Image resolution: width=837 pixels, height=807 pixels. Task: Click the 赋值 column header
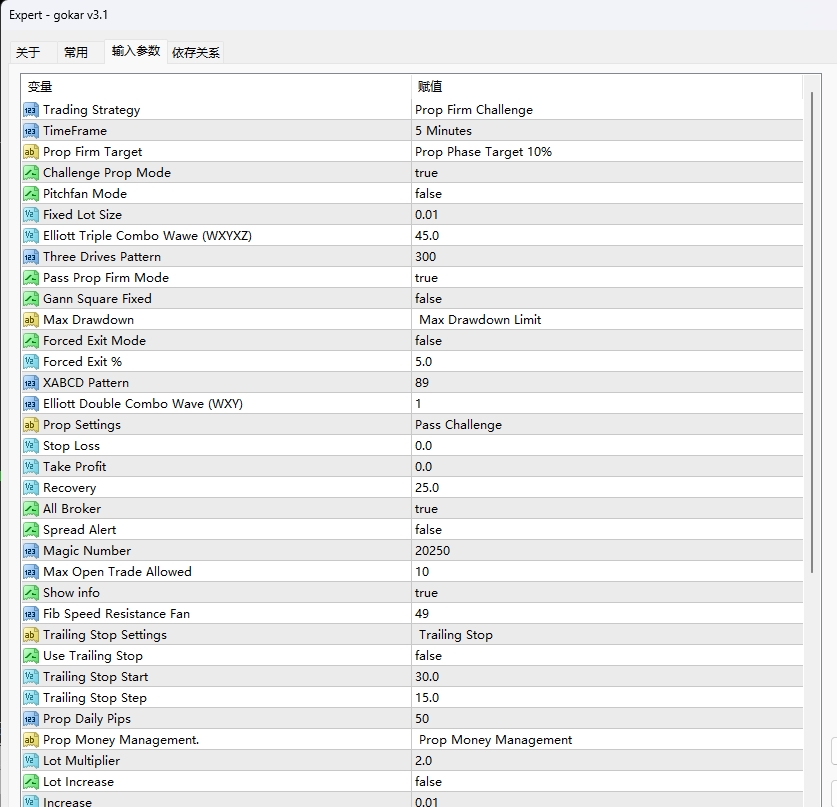(x=607, y=86)
